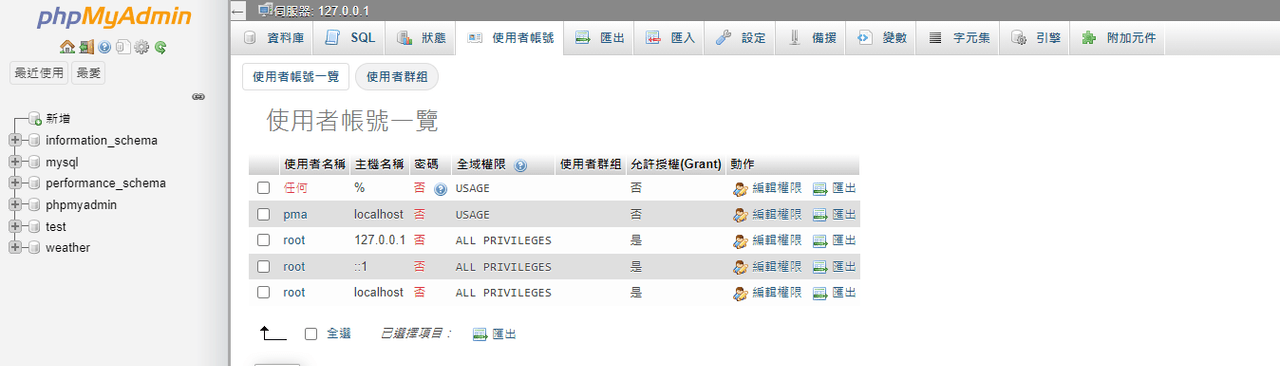This screenshot has width=1280, height=366.
Task: Check the 全選 select all checkbox
Action: tap(311, 334)
